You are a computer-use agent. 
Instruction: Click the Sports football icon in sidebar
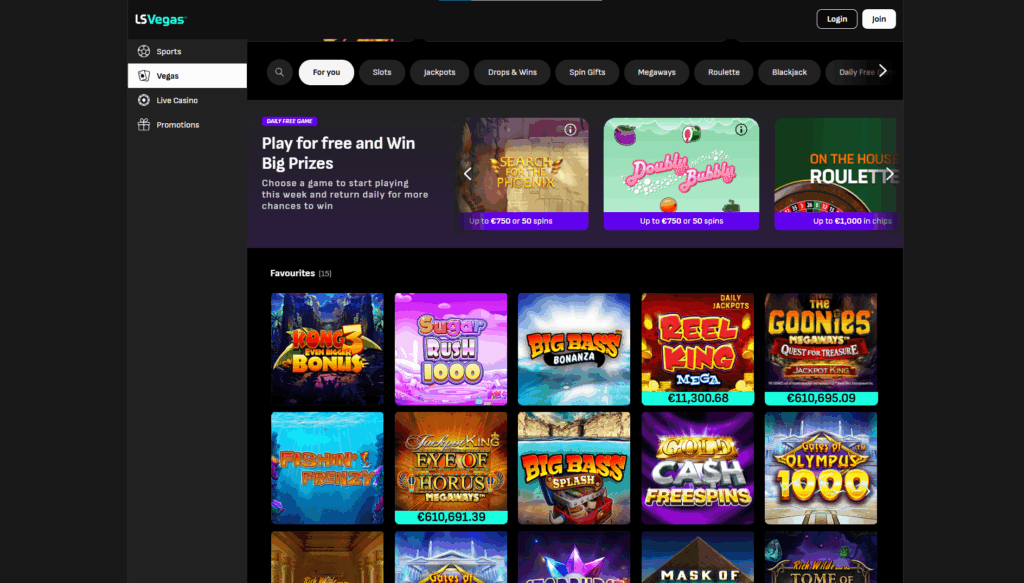coord(144,51)
